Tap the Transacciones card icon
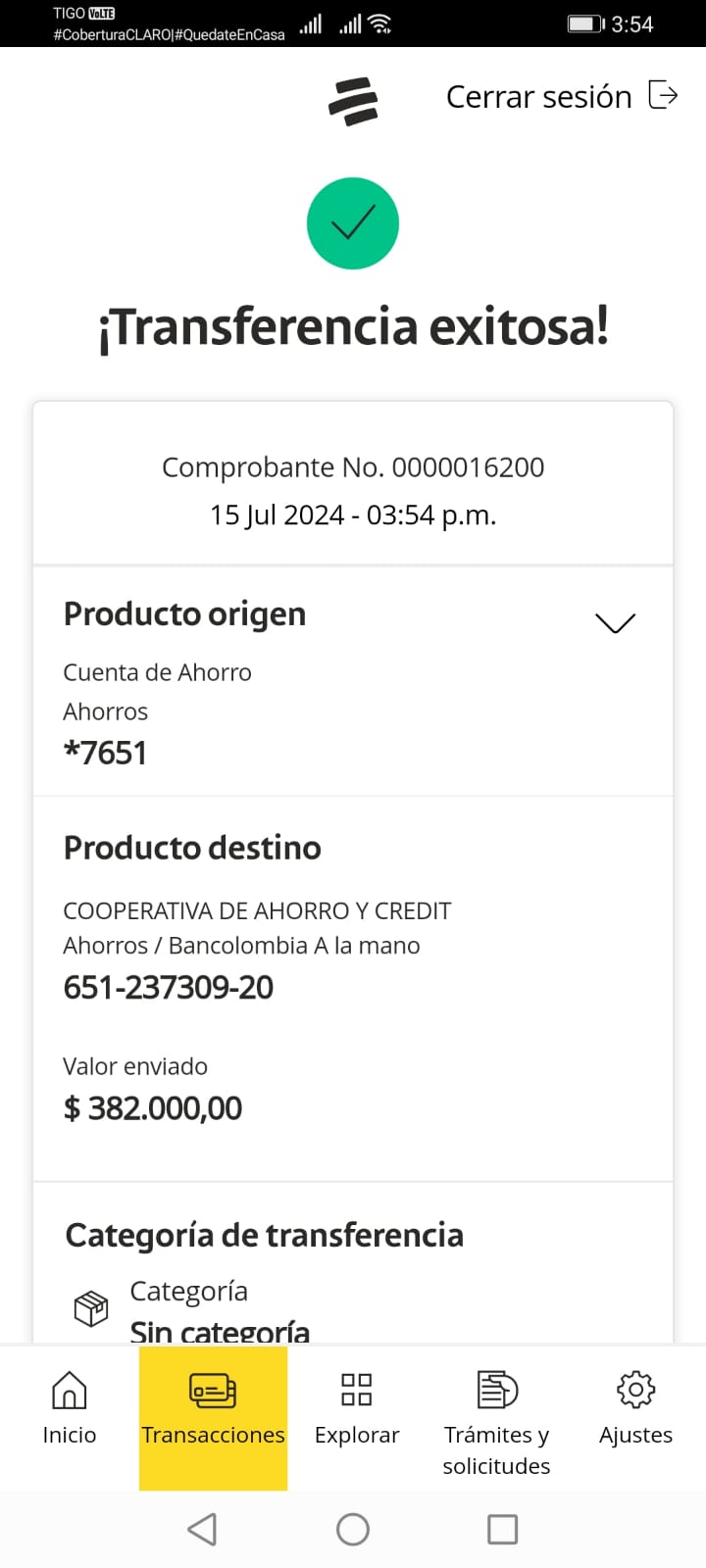Screen dimensions: 706x1568 click(213, 1390)
